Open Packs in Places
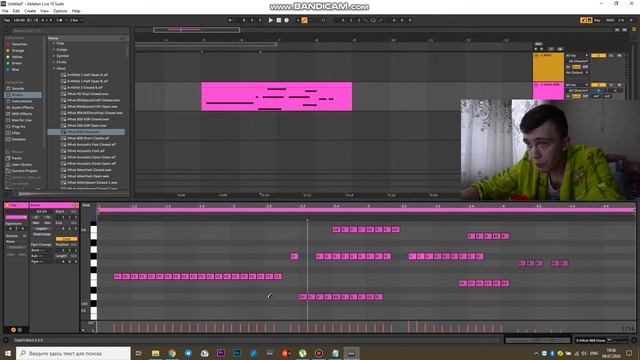 point(16,158)
